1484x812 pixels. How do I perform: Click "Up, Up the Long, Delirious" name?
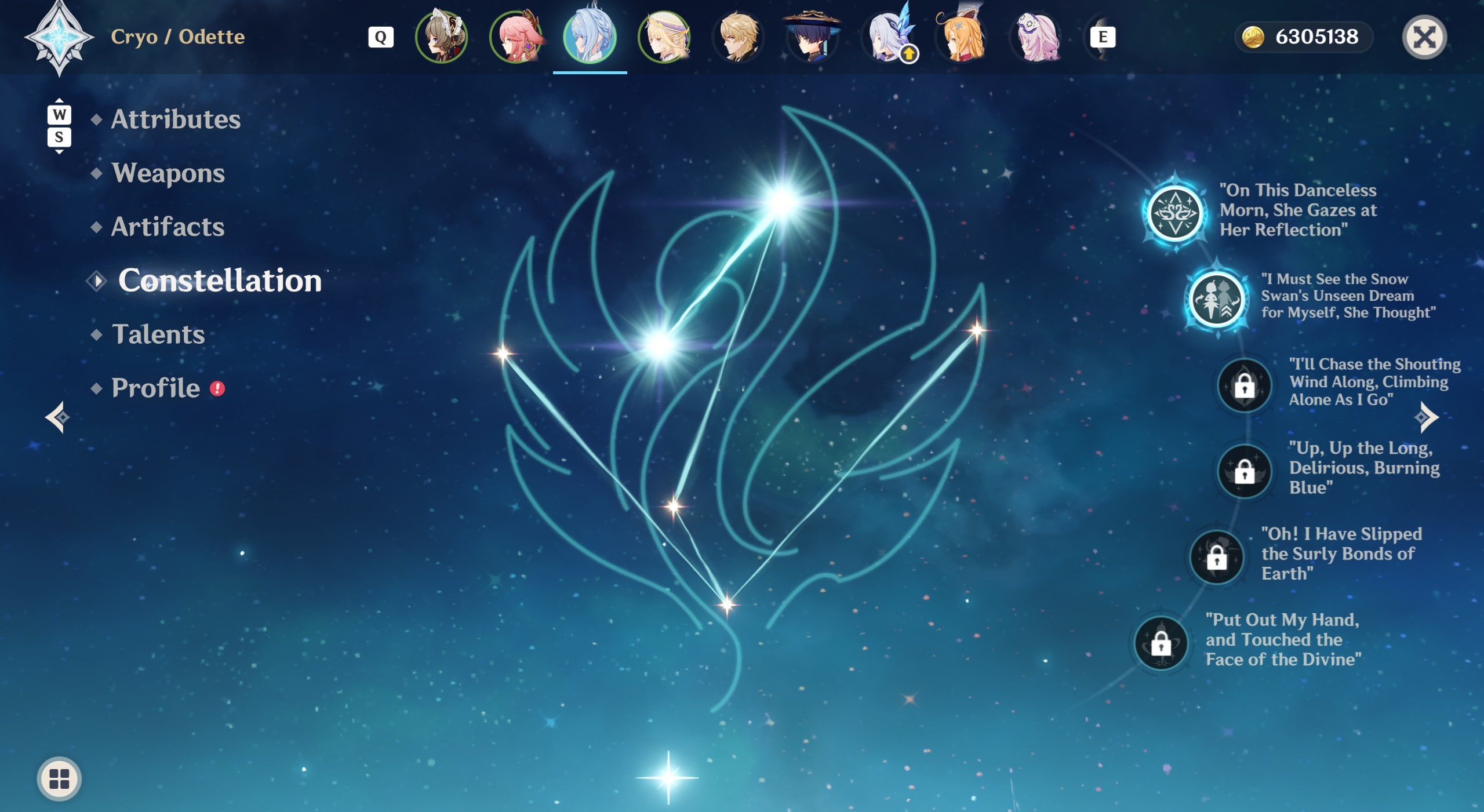(x=1364, y=467)
